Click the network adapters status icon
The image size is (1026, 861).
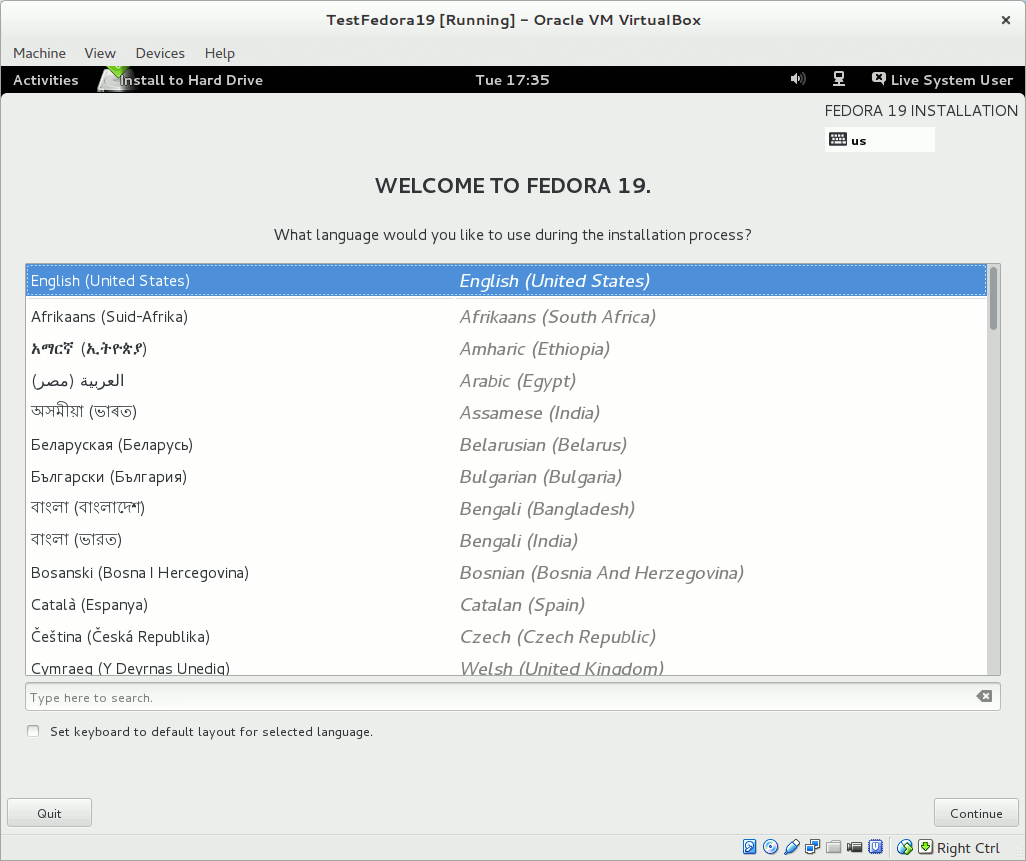click(813, 847)
